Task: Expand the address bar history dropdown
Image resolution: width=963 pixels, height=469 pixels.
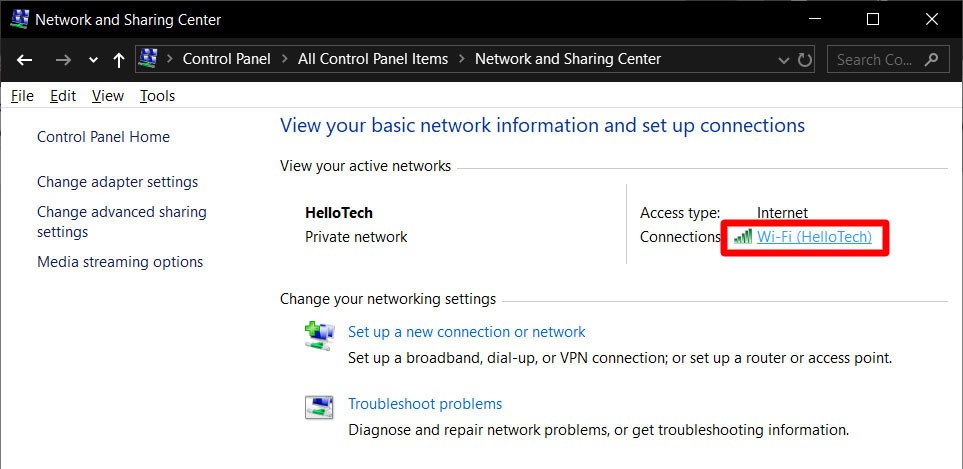Action: click(785, 60)
